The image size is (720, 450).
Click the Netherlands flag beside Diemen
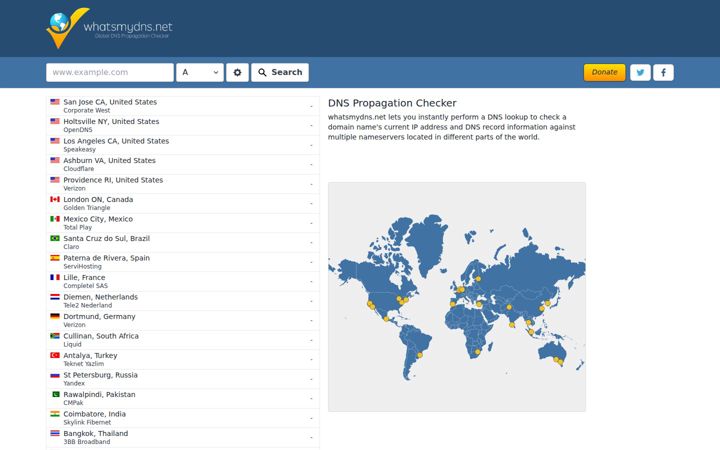click(55, 297)
